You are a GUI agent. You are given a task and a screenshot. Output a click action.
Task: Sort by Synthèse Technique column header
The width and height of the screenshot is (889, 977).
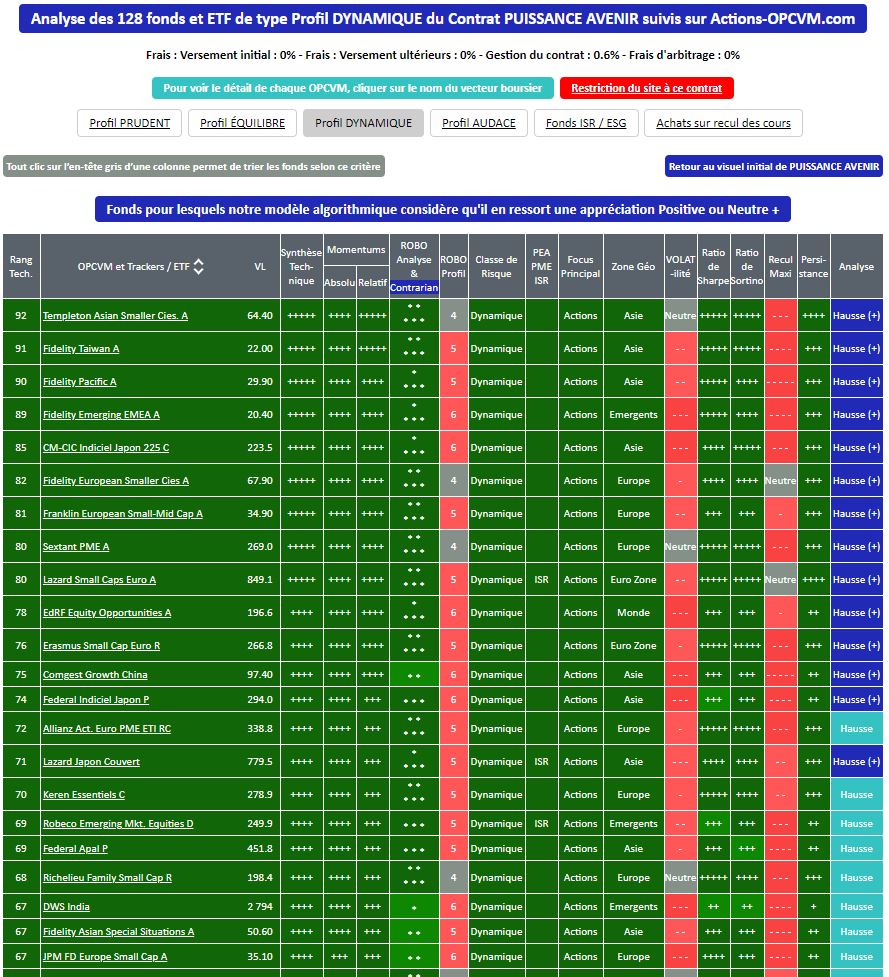click(x=302, y=267)
